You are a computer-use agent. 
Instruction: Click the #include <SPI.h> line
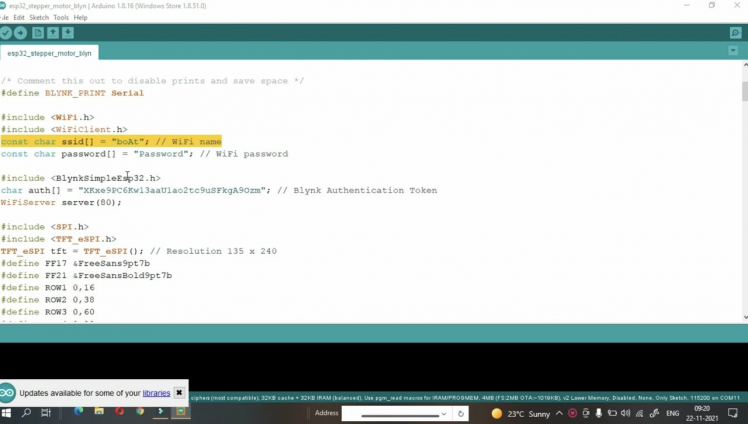(x=45, y=227)
